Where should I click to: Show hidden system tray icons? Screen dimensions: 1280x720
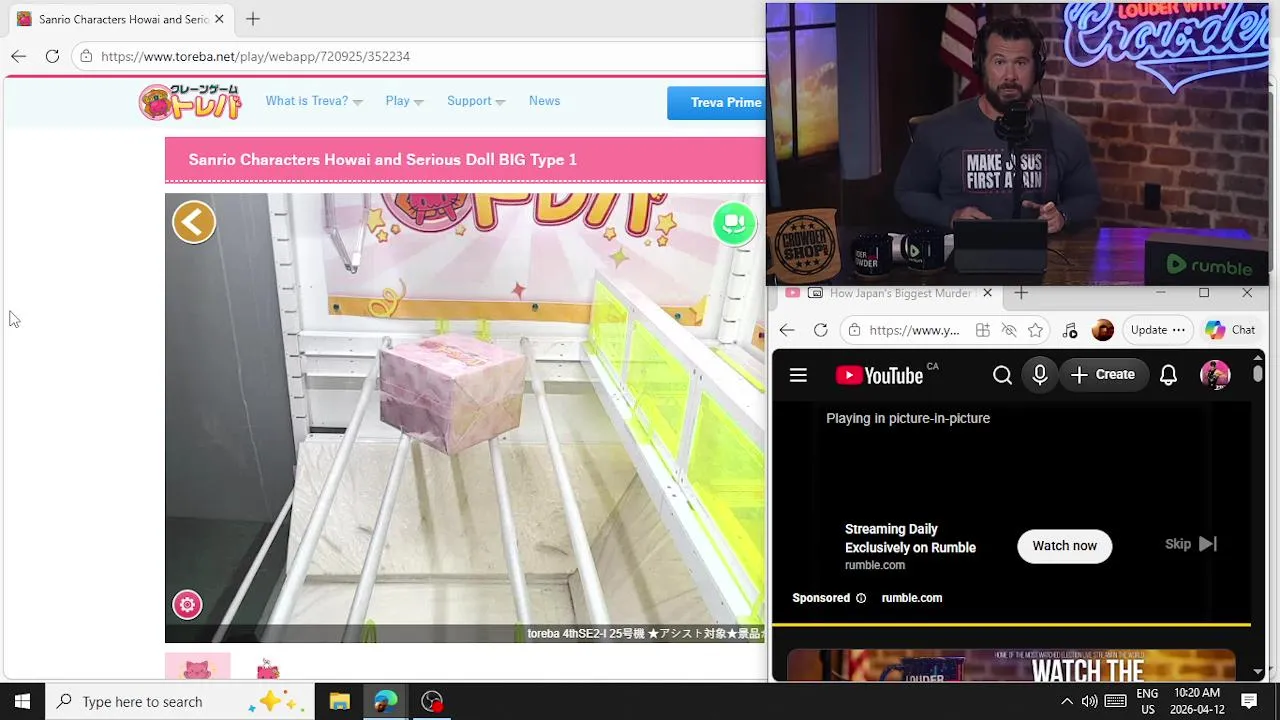[1066, 701]
